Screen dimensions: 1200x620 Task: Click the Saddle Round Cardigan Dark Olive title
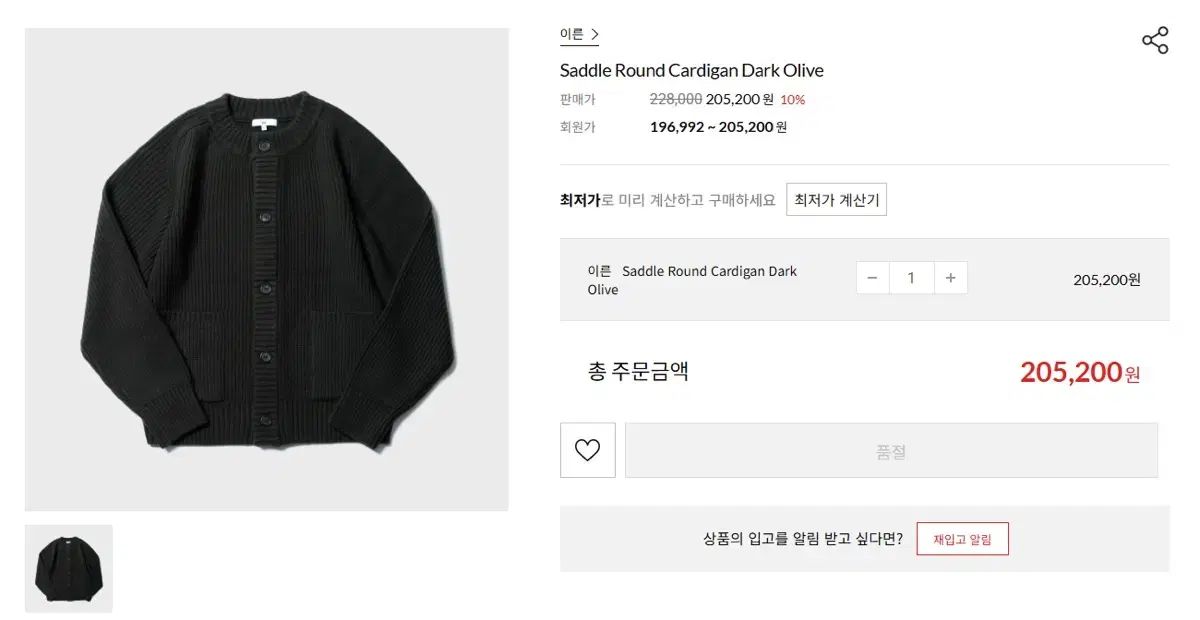[691, 70]
